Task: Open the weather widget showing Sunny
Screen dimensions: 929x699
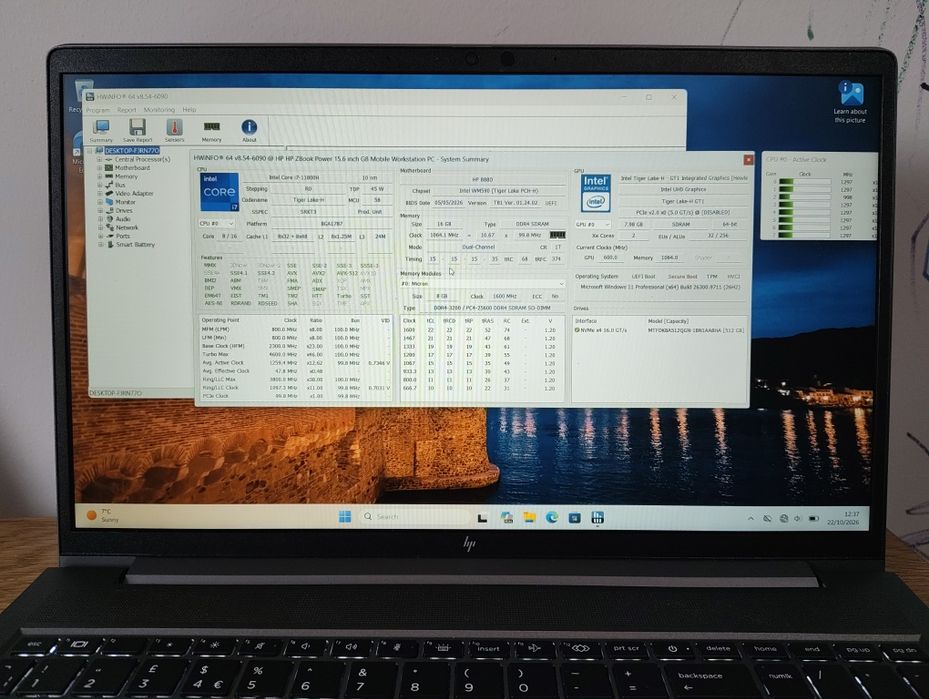Action: point(104,515)
